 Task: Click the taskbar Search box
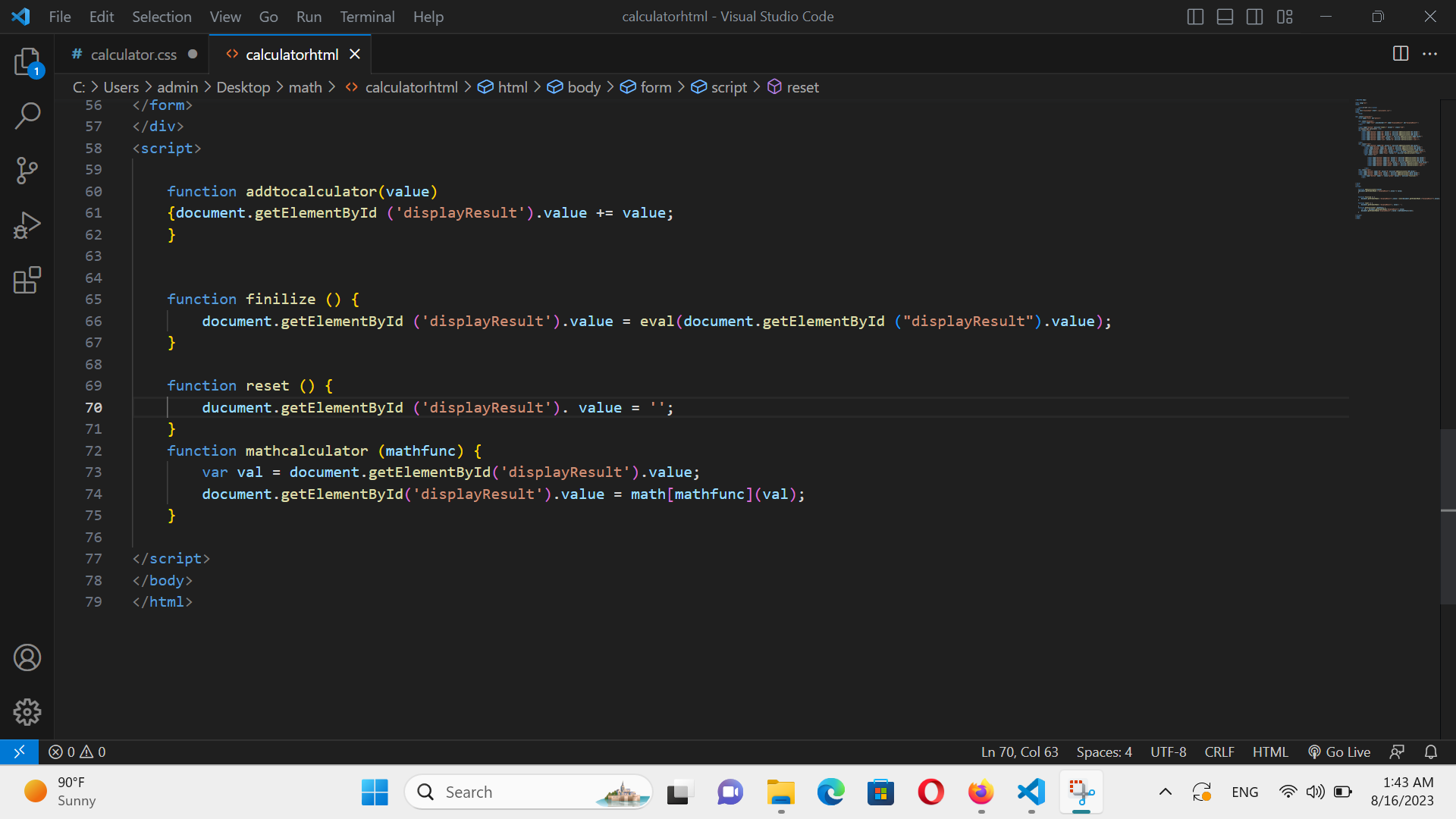coord(529,792)
